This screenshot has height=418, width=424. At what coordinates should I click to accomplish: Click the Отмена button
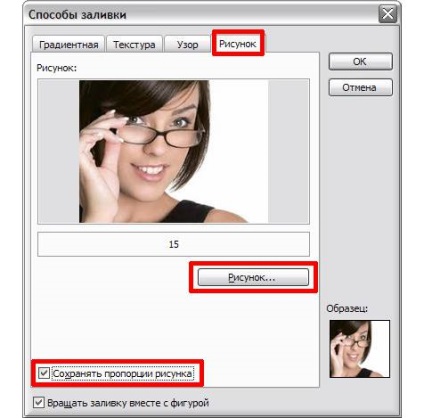tap(360, 87)
